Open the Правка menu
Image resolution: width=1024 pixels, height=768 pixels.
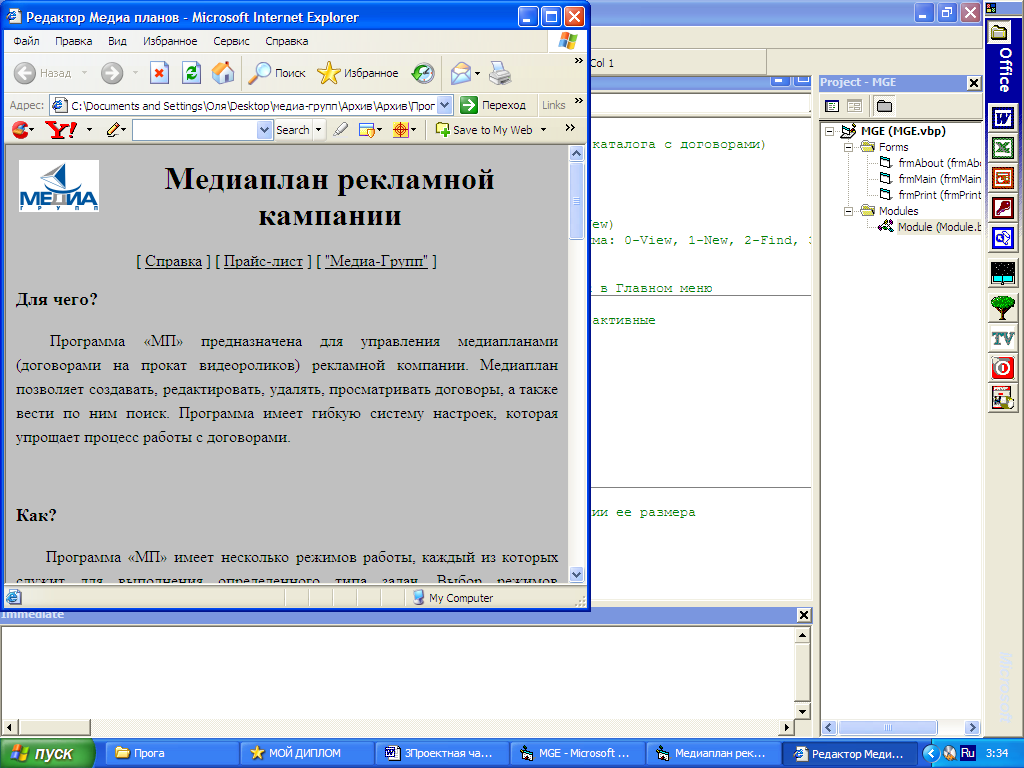(x=73, y=41)
